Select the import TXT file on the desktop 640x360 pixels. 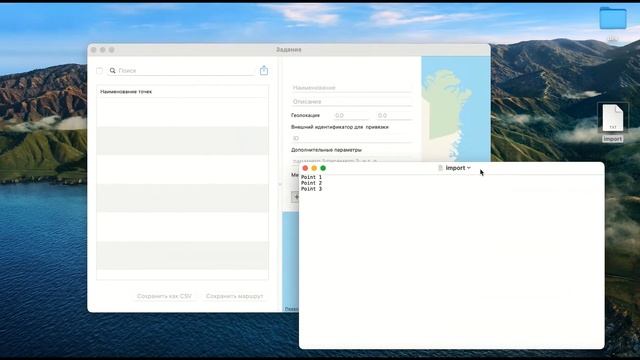pos(613,122)
